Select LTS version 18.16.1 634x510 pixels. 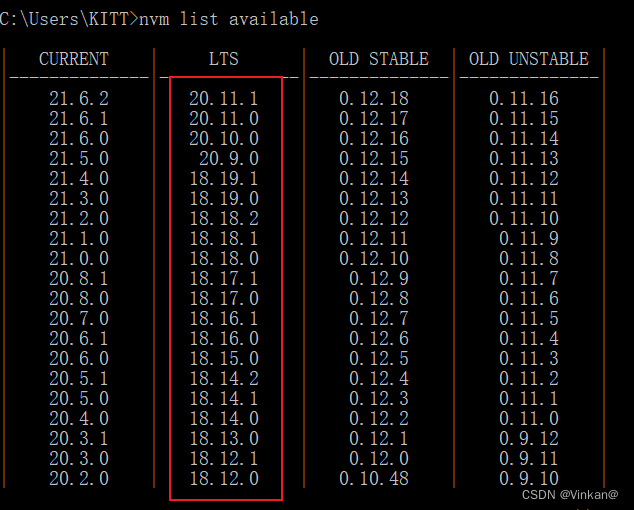coord(224,319)
